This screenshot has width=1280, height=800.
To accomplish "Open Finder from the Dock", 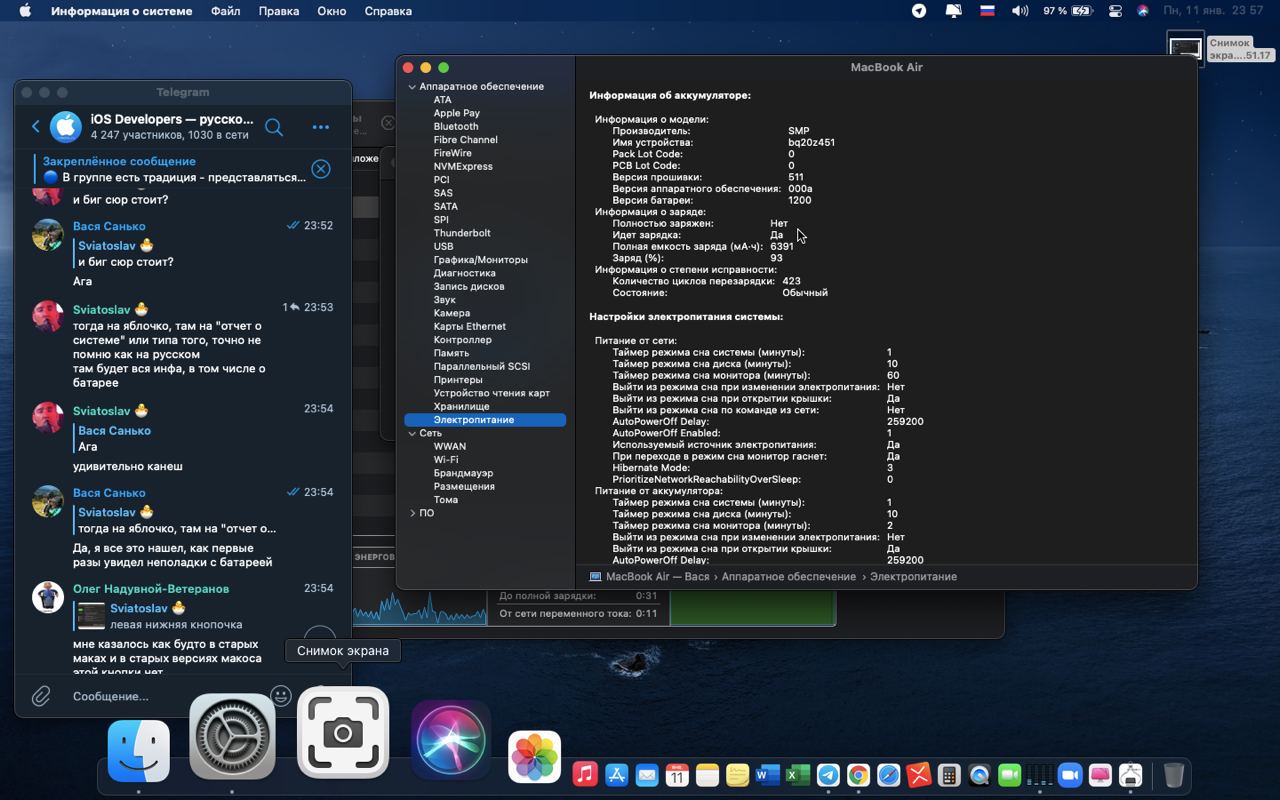I will 138,750.
